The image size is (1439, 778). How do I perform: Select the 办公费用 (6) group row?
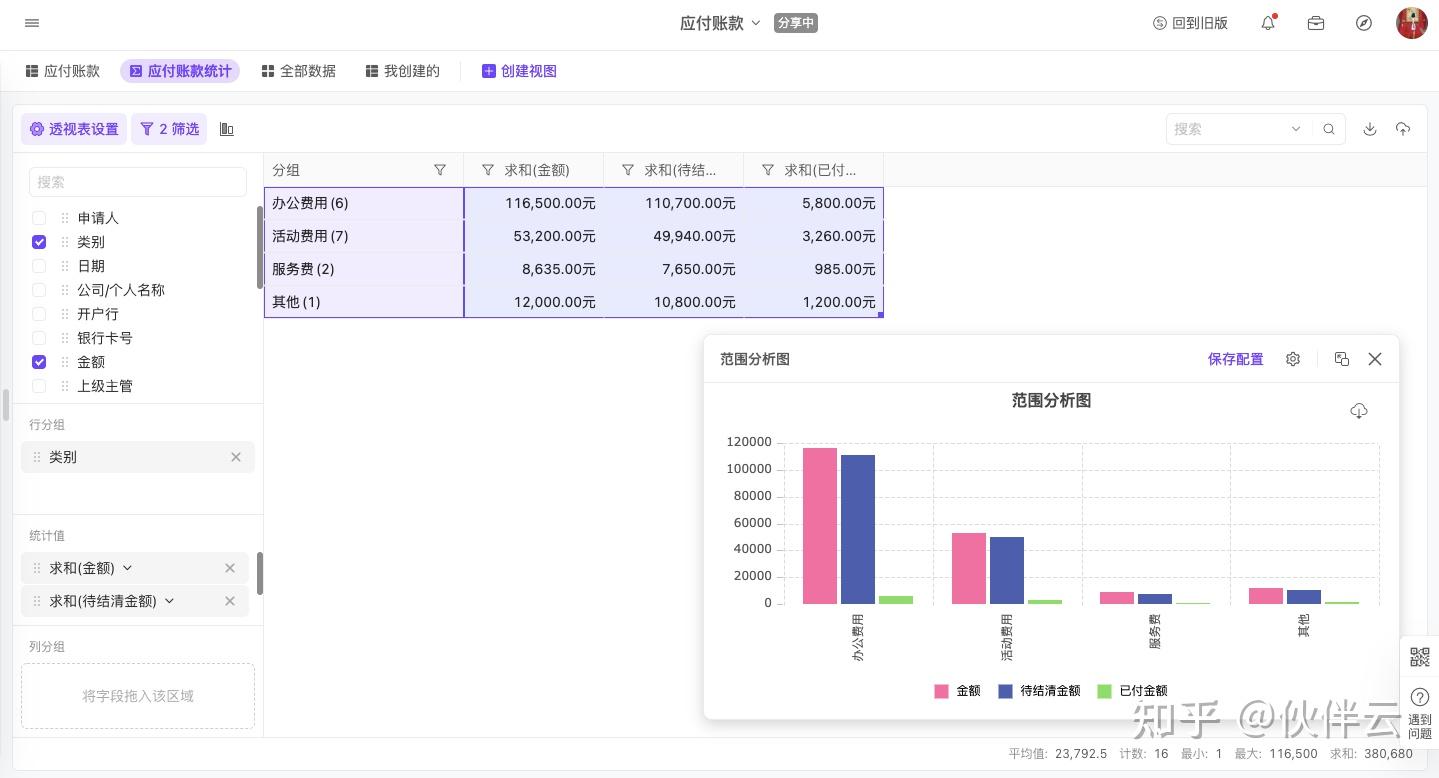click(364, 203)
